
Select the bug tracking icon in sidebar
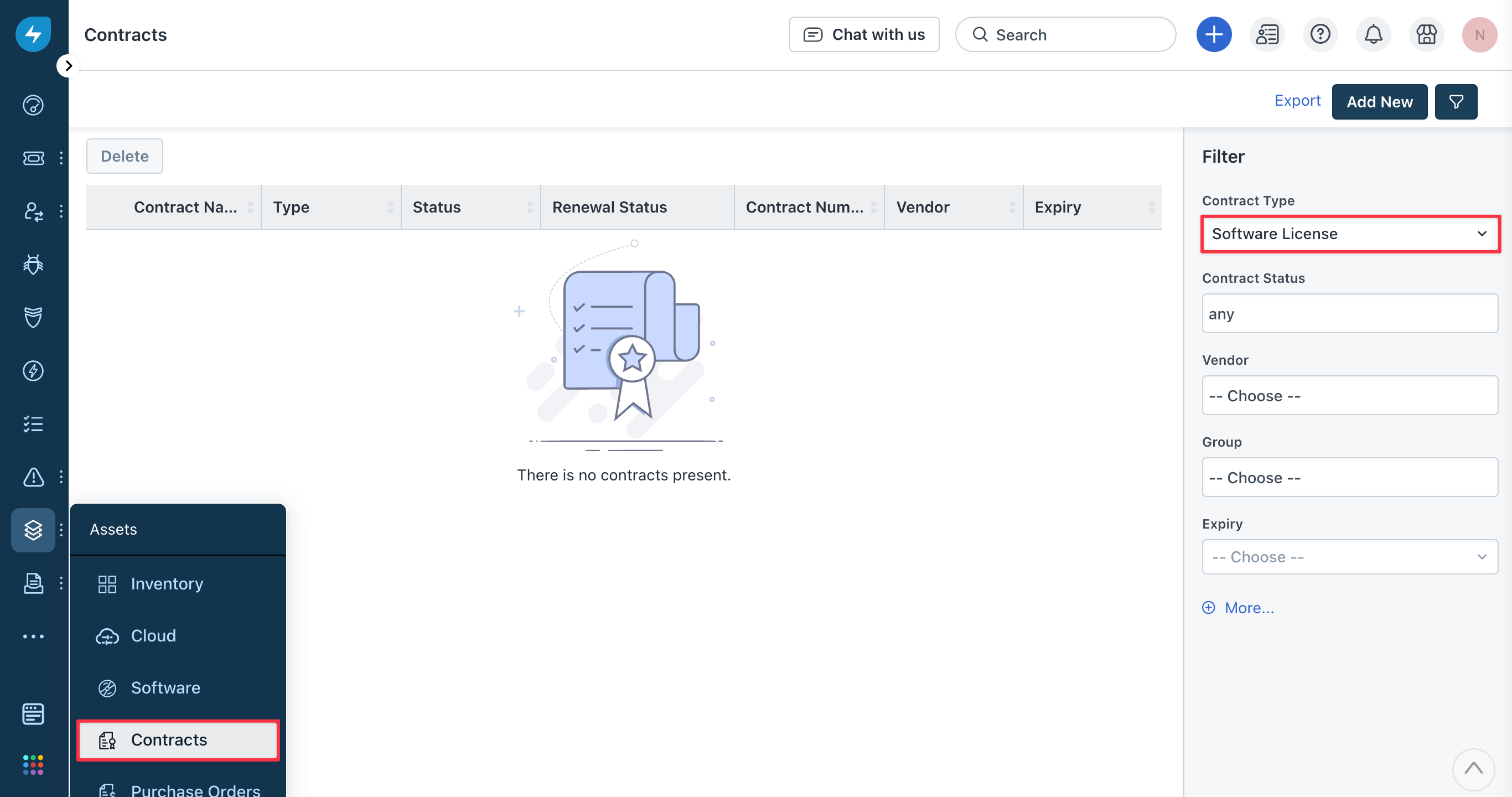pyautogui.click(x=33, y=265)
